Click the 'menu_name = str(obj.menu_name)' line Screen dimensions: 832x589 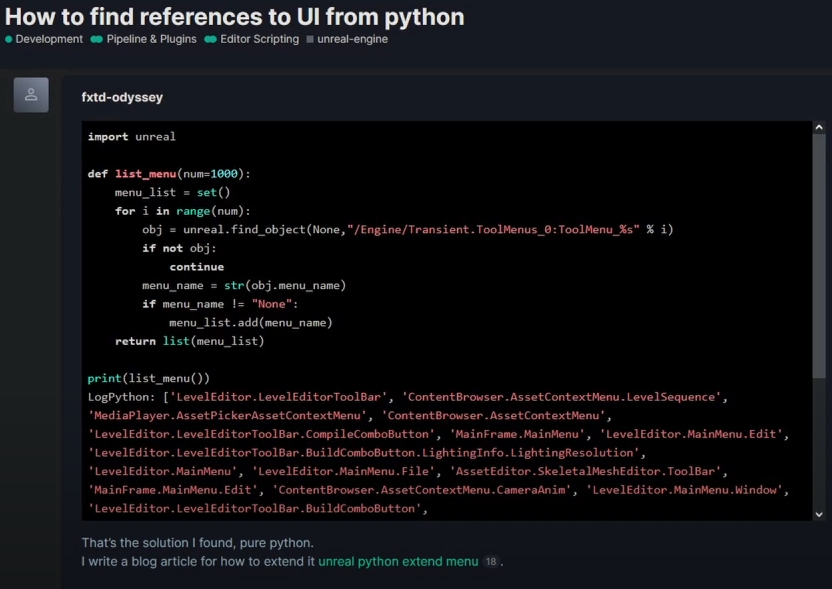coord(244,285)
